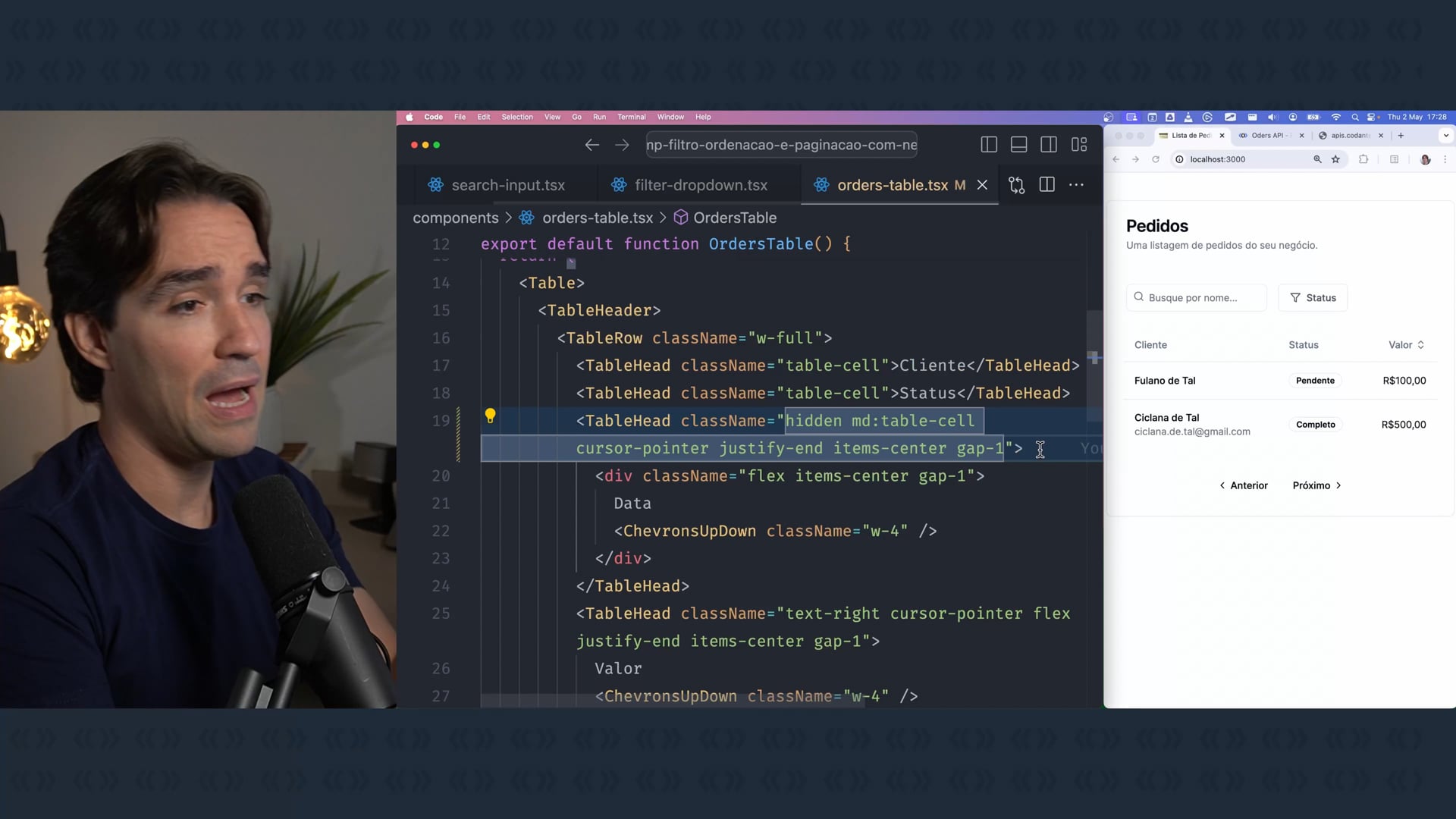Switch to filter-dropdown.tsx tab

tap(700, 185)
